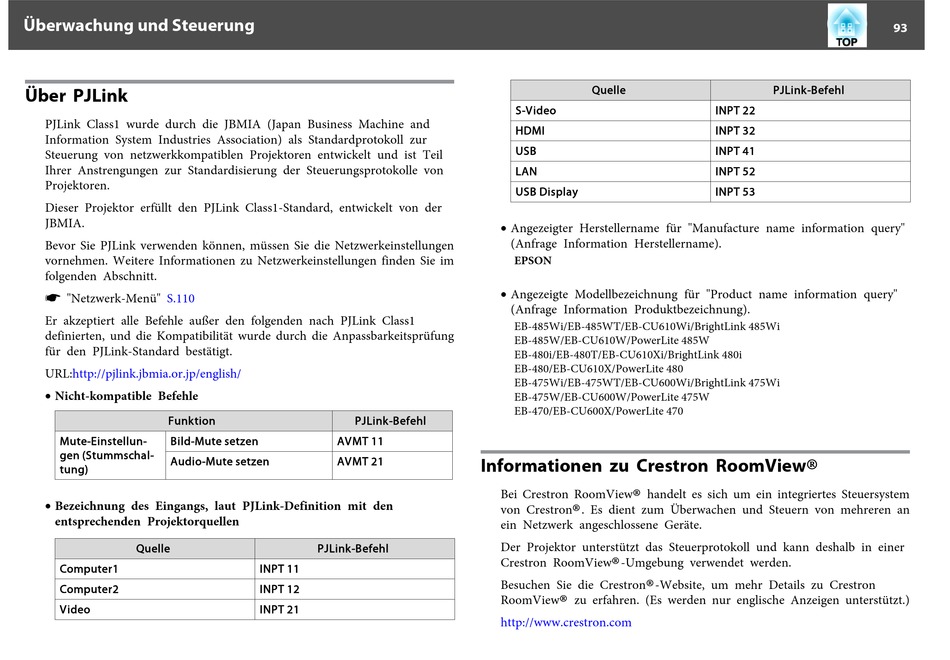Select the INPT 41 command cell
The image size is (950, 660).
(x=810, y=151)
